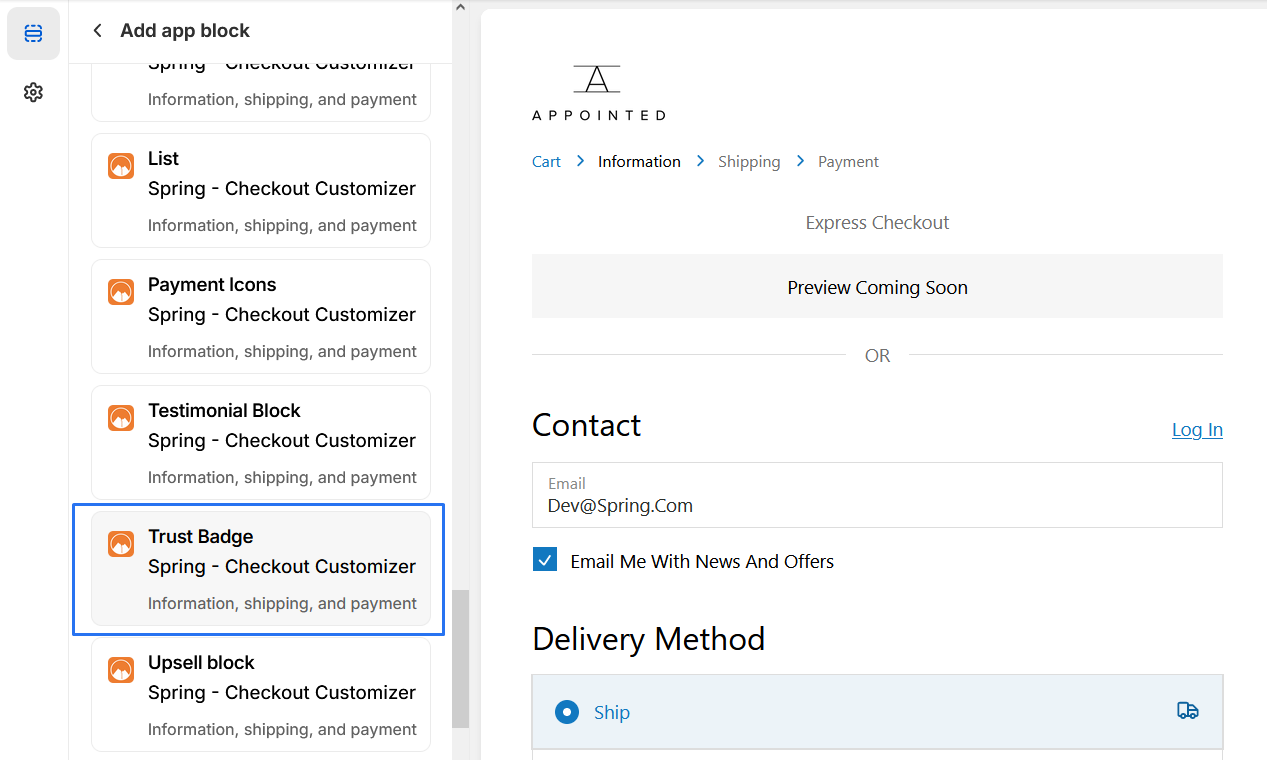
Task: Uncheck Email Me With News And Offers
Action: point(545,560)
